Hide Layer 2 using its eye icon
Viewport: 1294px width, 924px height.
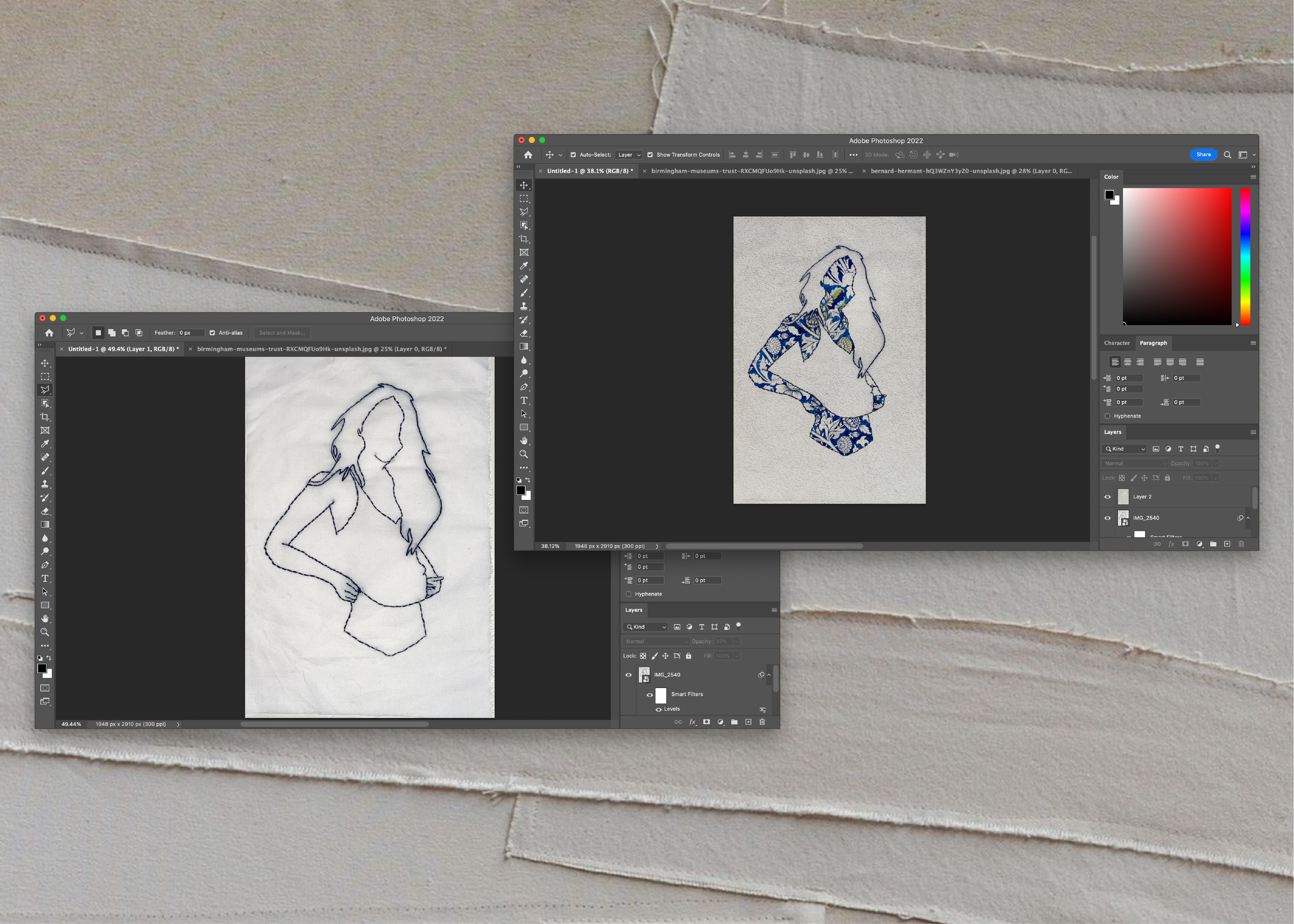(1107, 497)
